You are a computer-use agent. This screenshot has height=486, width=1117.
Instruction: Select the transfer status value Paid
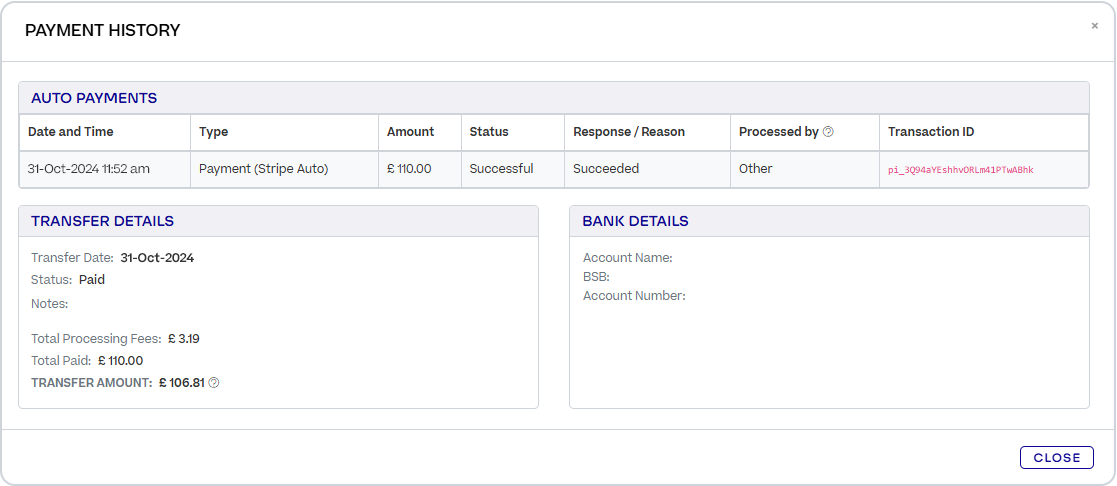tap(92, 280)
